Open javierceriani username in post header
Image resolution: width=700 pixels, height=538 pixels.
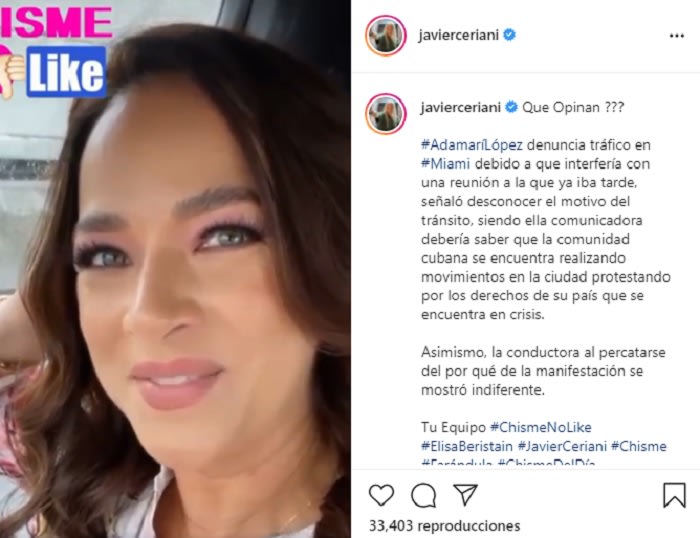pos(458,35)
